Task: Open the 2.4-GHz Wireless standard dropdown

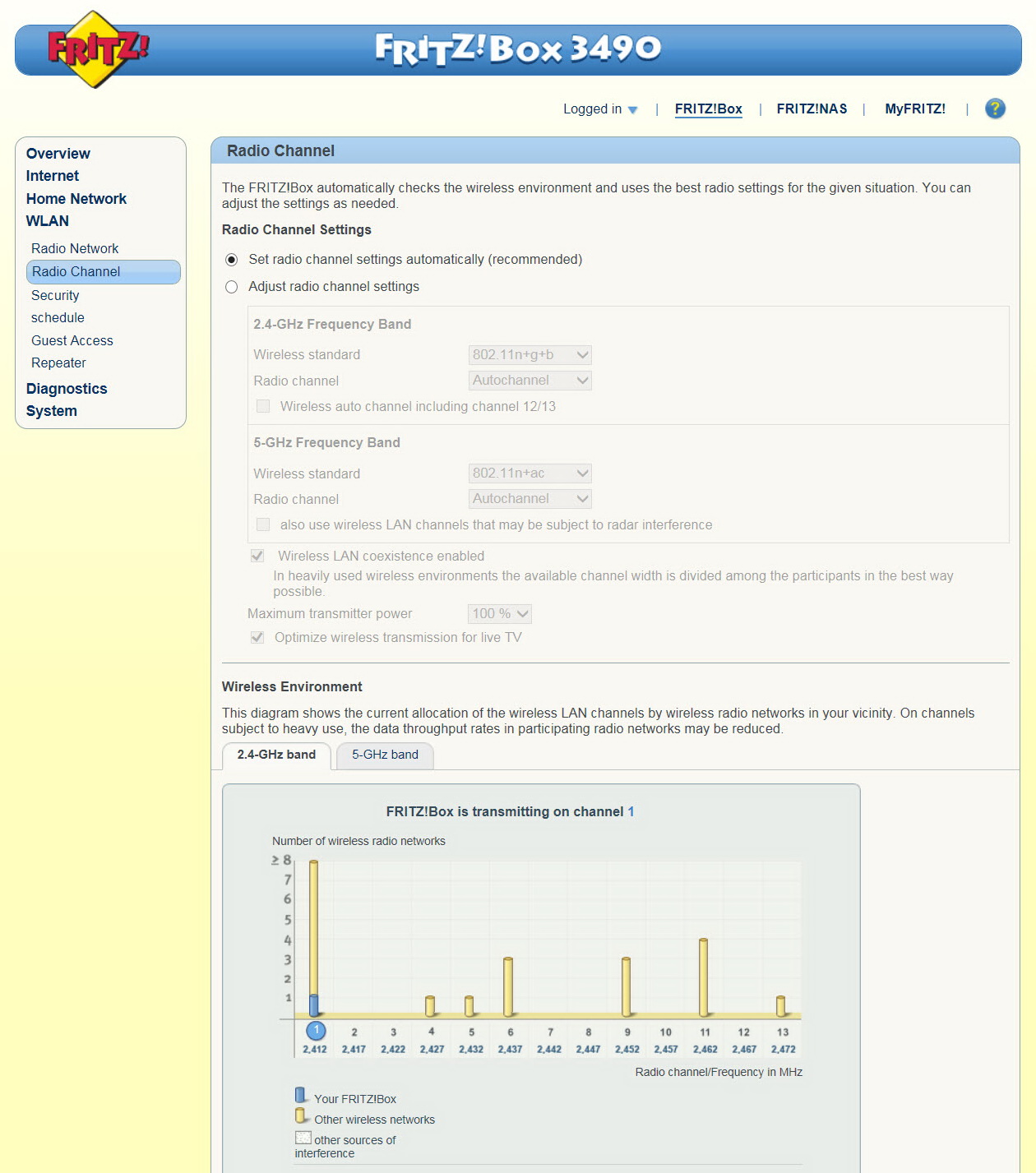Action: (530, 355)
